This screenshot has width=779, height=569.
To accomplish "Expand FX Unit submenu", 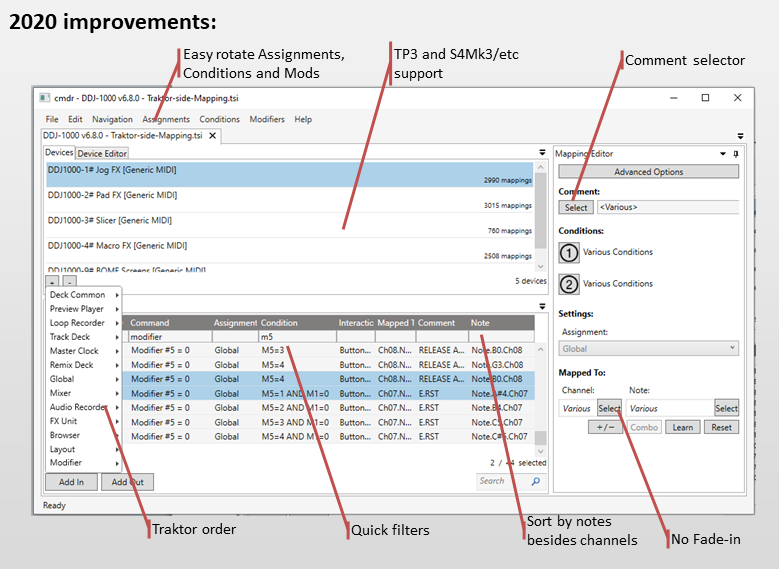I will coord(83,421).
